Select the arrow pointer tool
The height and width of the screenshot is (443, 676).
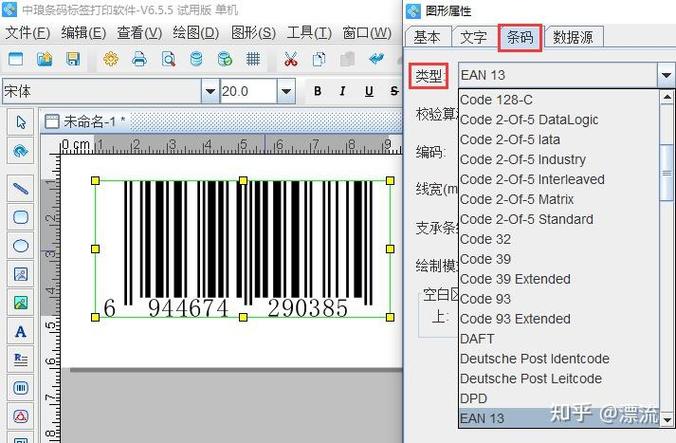(21, 122)
